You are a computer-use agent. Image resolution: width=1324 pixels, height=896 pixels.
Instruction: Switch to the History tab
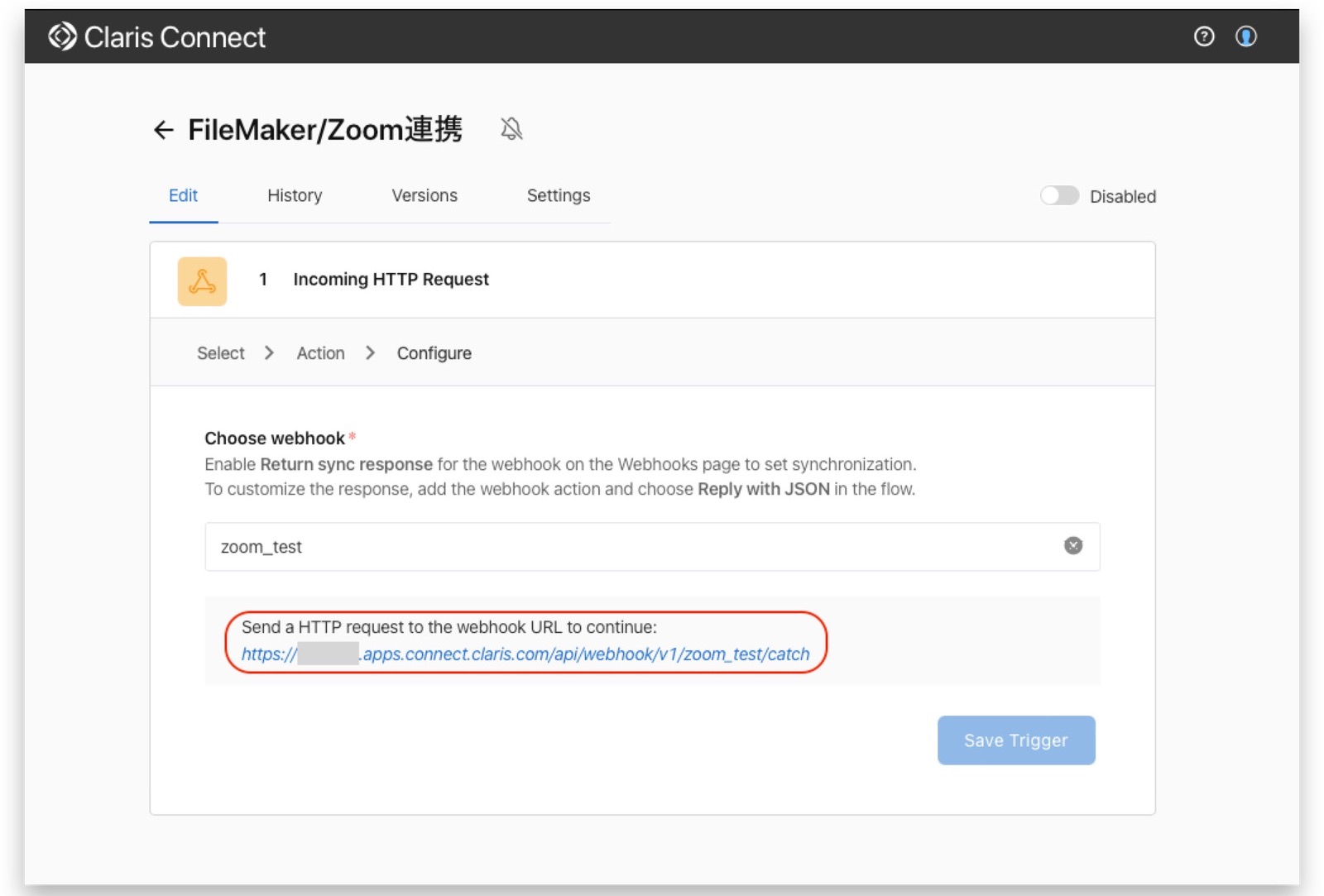[295, 196]
